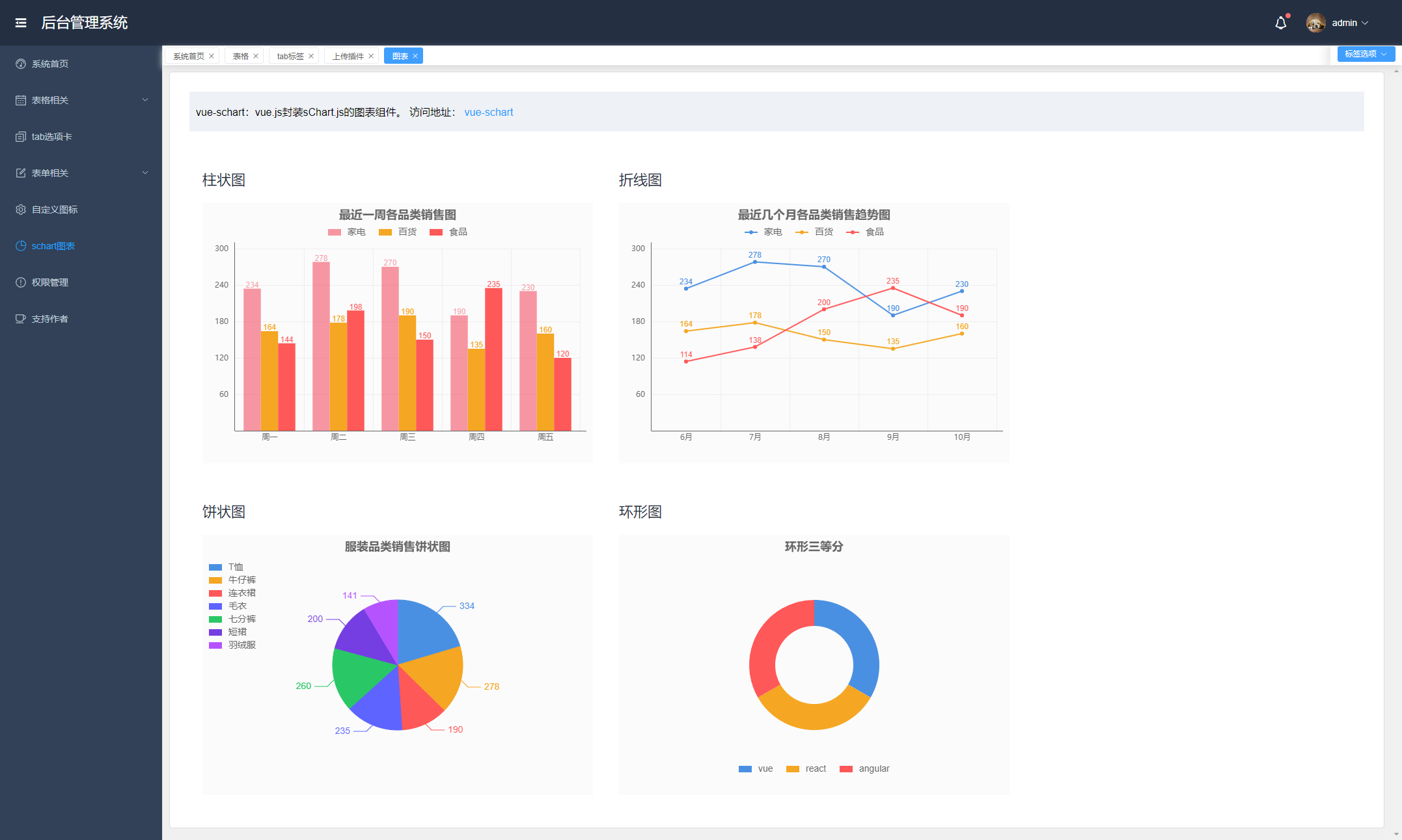This screenshot has height=840, width=1402.
Task: Click the 表单相关 sidebar icon
Action: [21, 173]
